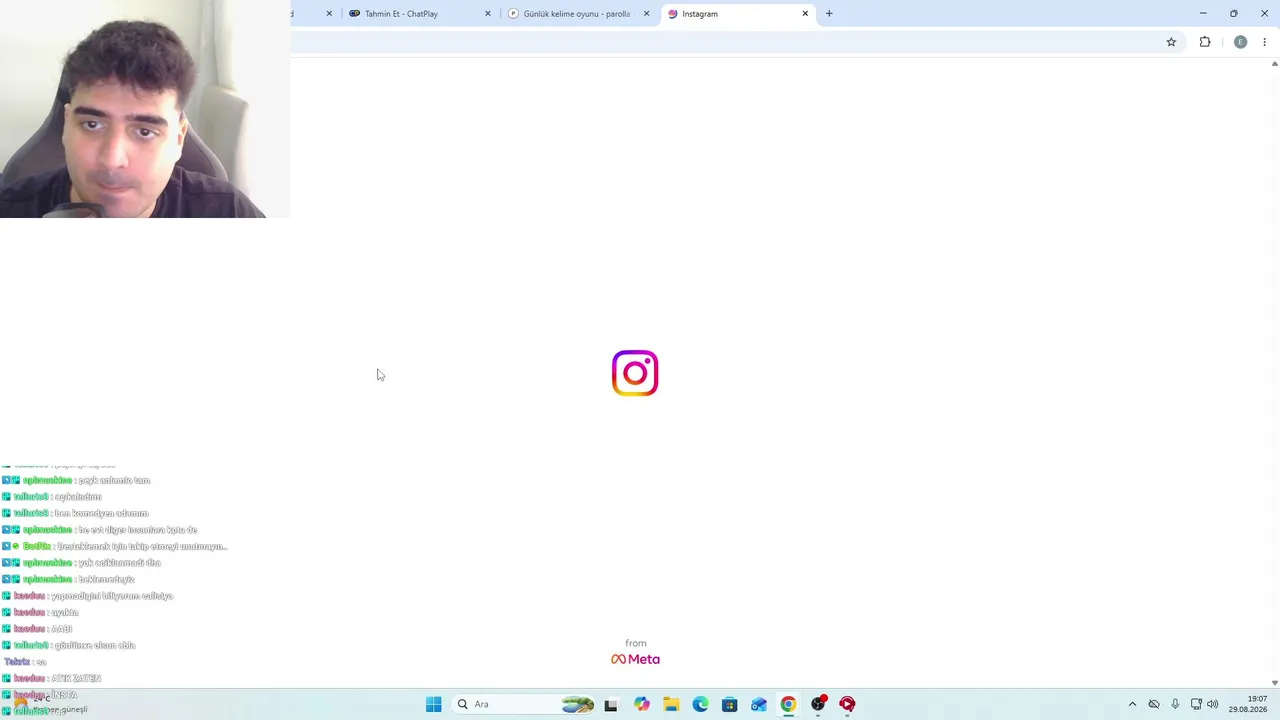The height and width of the screenshot is (720, 1280).
Task: Close the Günlük kelime oyunu tab
Action: click(x=646, y=14)
